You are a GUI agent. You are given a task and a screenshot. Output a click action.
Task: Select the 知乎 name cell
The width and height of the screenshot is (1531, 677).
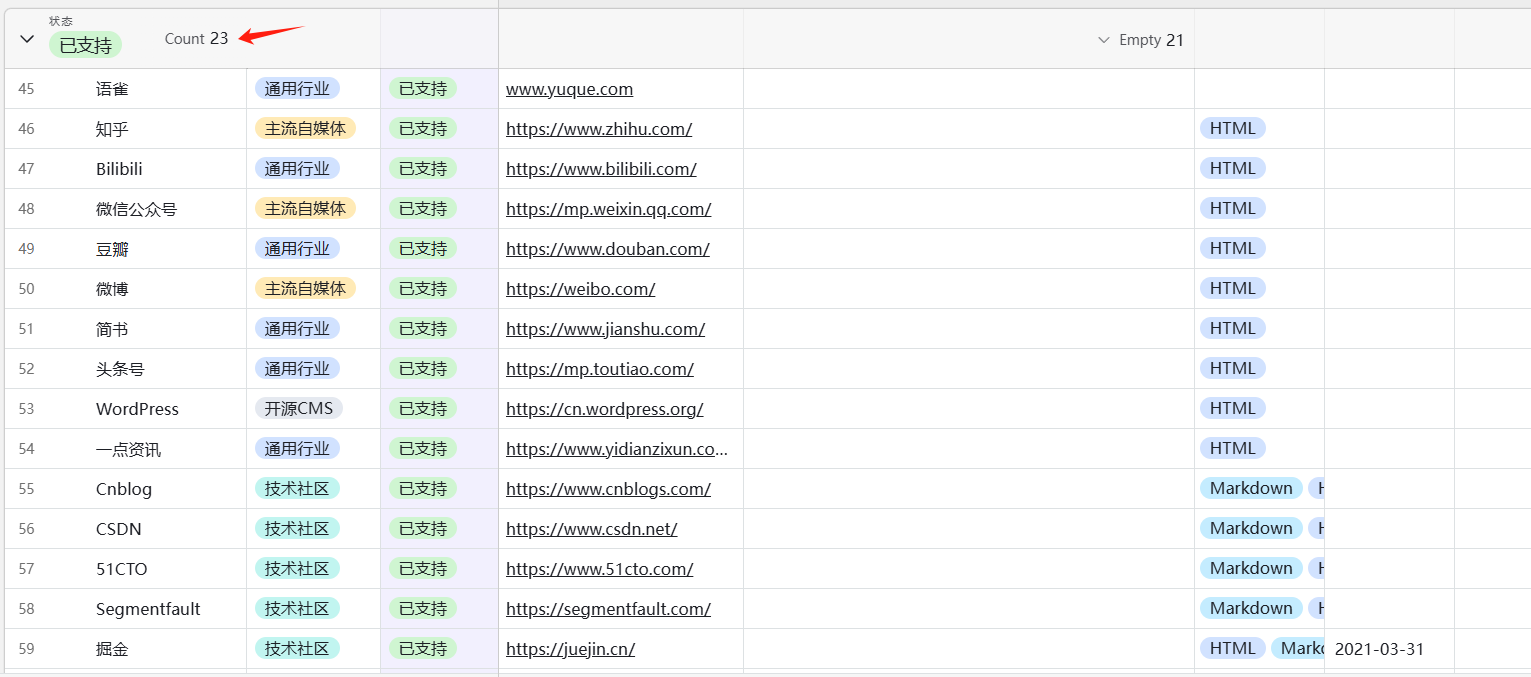point(112,129)
